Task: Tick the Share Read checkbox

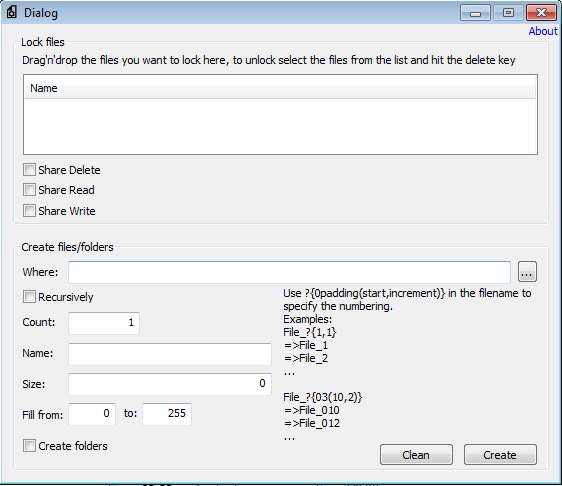Action: (29, 190)
